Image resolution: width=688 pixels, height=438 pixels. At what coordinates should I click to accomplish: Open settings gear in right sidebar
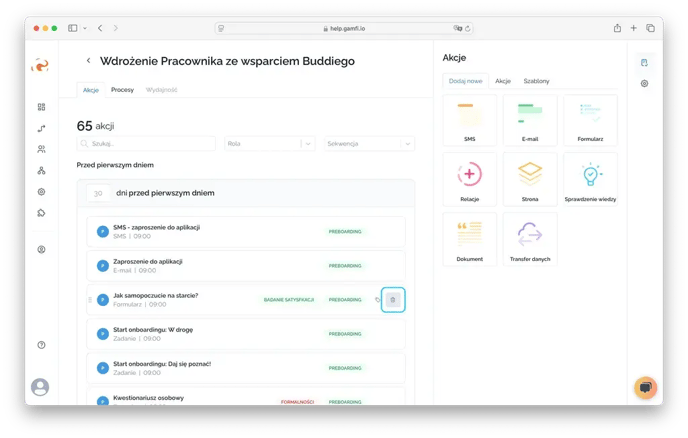(645, 84)
